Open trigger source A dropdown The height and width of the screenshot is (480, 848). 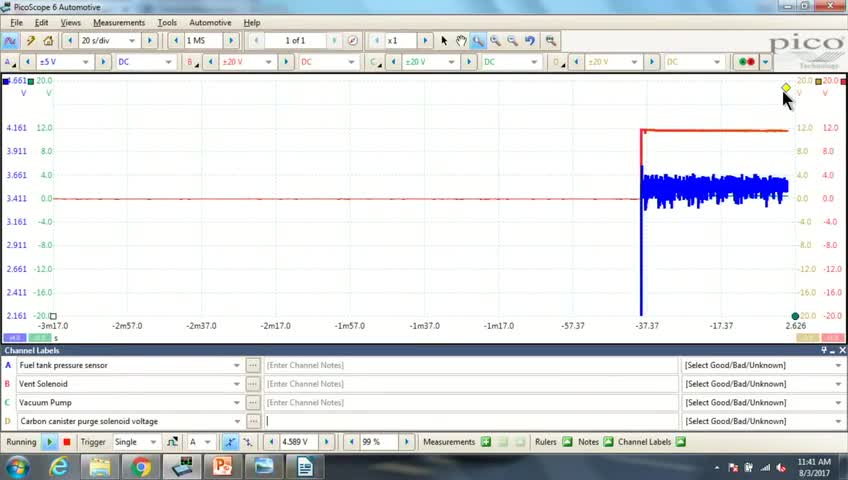click(x=207, y=442)
